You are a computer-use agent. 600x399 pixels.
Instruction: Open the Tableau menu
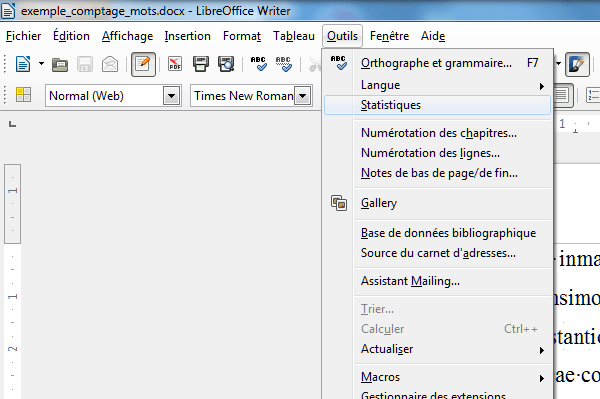coord(294,36)
